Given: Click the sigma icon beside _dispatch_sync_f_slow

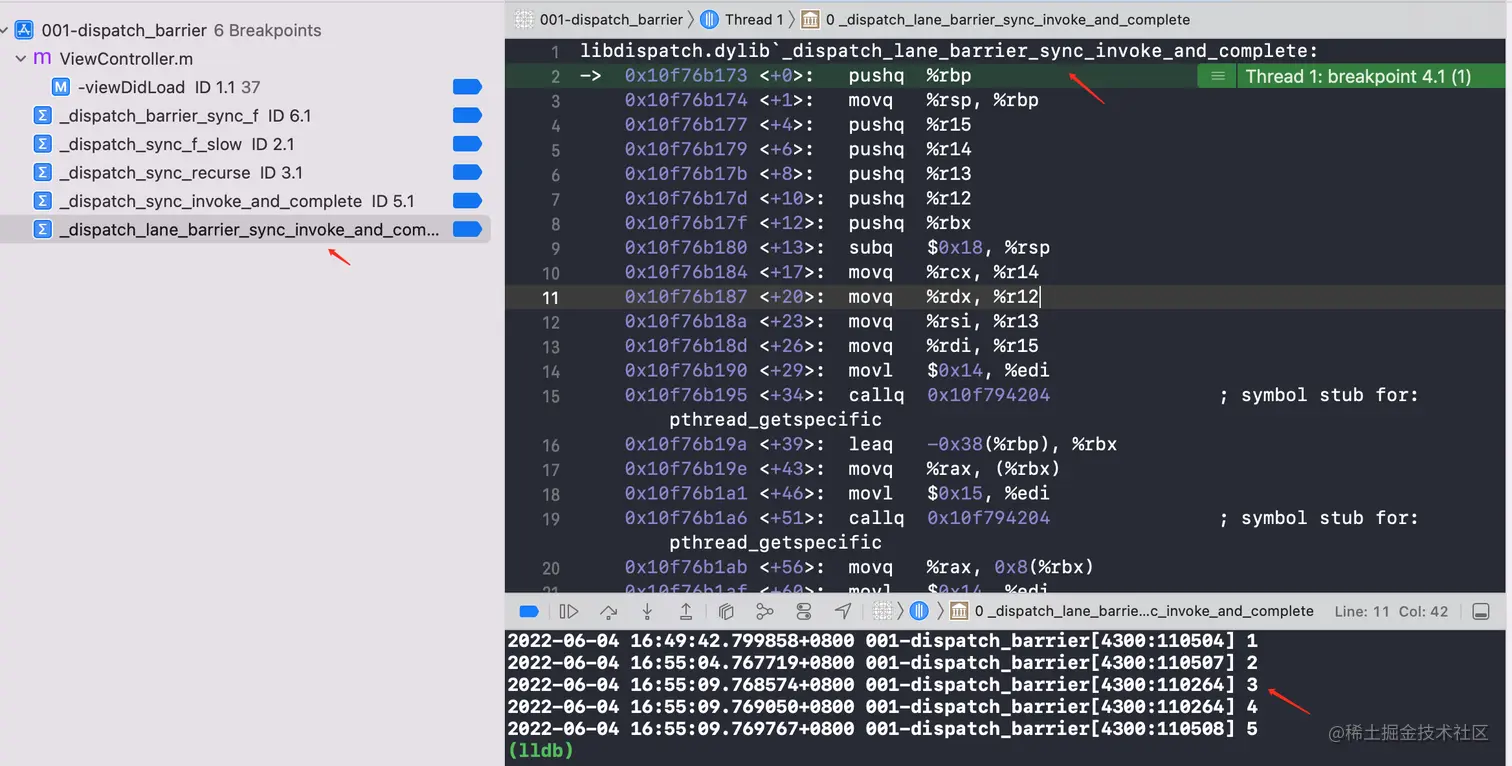Looking at the screenshot, I should (x=43, y=144).
